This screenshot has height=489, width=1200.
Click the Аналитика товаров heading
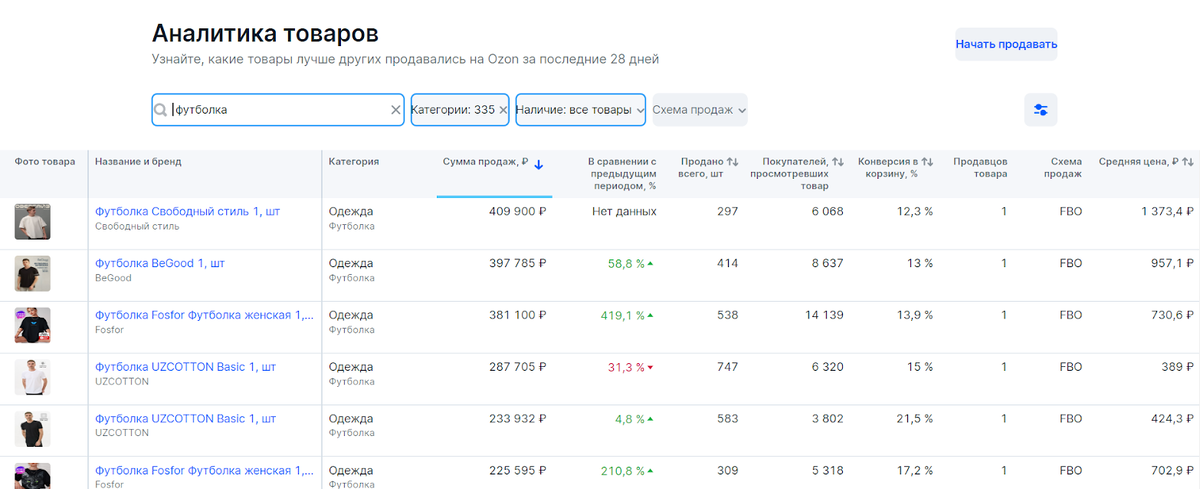(x=265, y=32)
